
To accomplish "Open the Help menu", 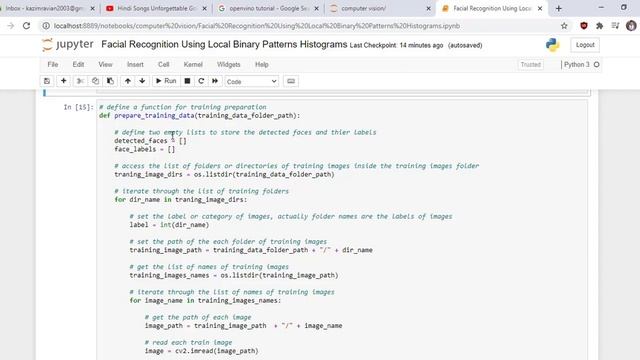I will [x=262, y=64].
